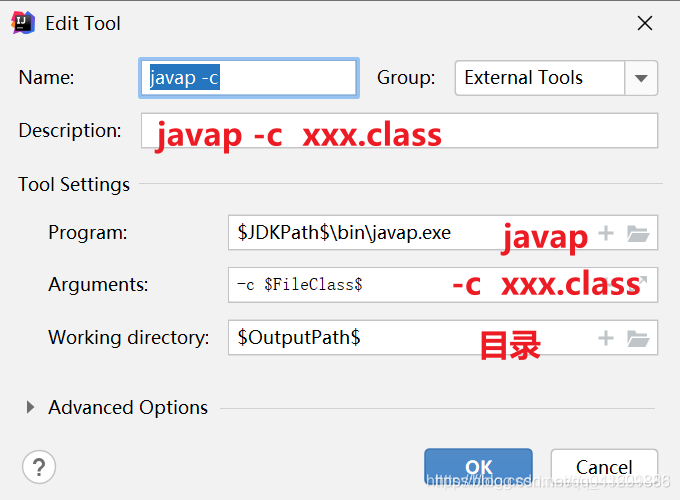Viewport: 680px width, 500px height.
Task: Click the Description label
Action: point(70,131)
